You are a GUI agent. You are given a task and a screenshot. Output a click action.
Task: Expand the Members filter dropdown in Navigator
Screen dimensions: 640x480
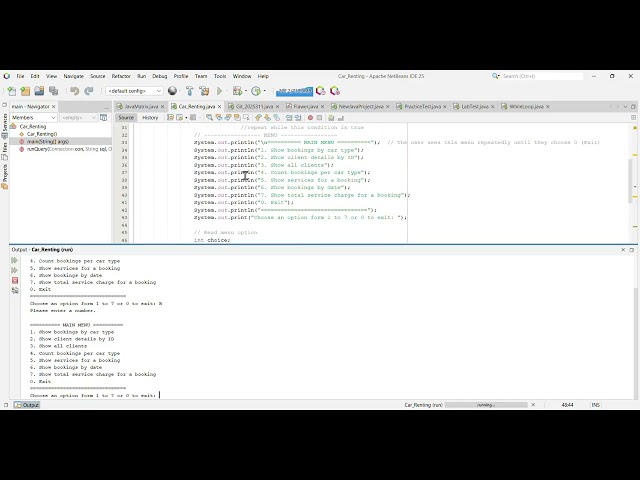(x=55, y=117)
